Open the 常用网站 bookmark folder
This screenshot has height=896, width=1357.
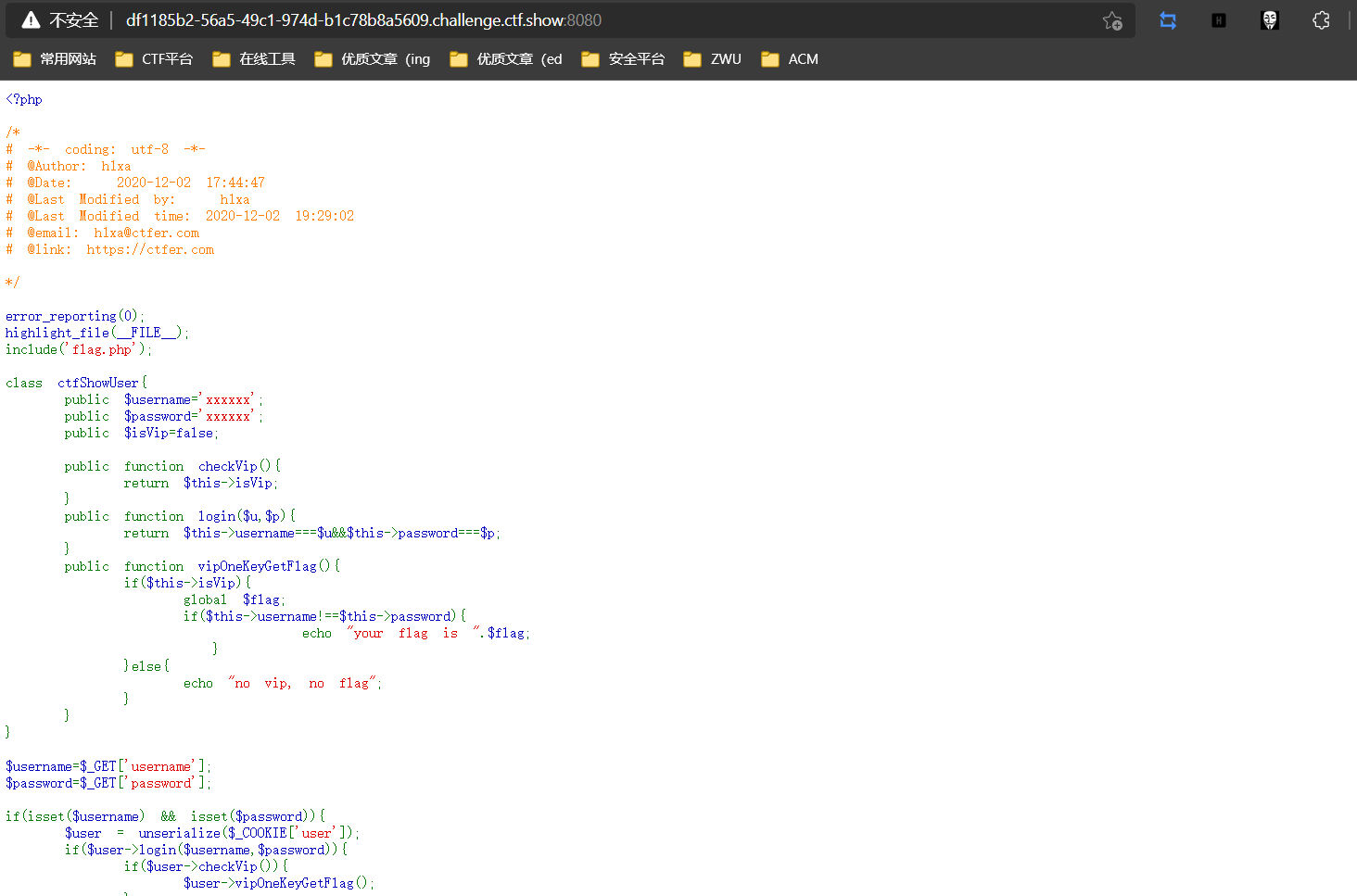(x=55, y=59)
